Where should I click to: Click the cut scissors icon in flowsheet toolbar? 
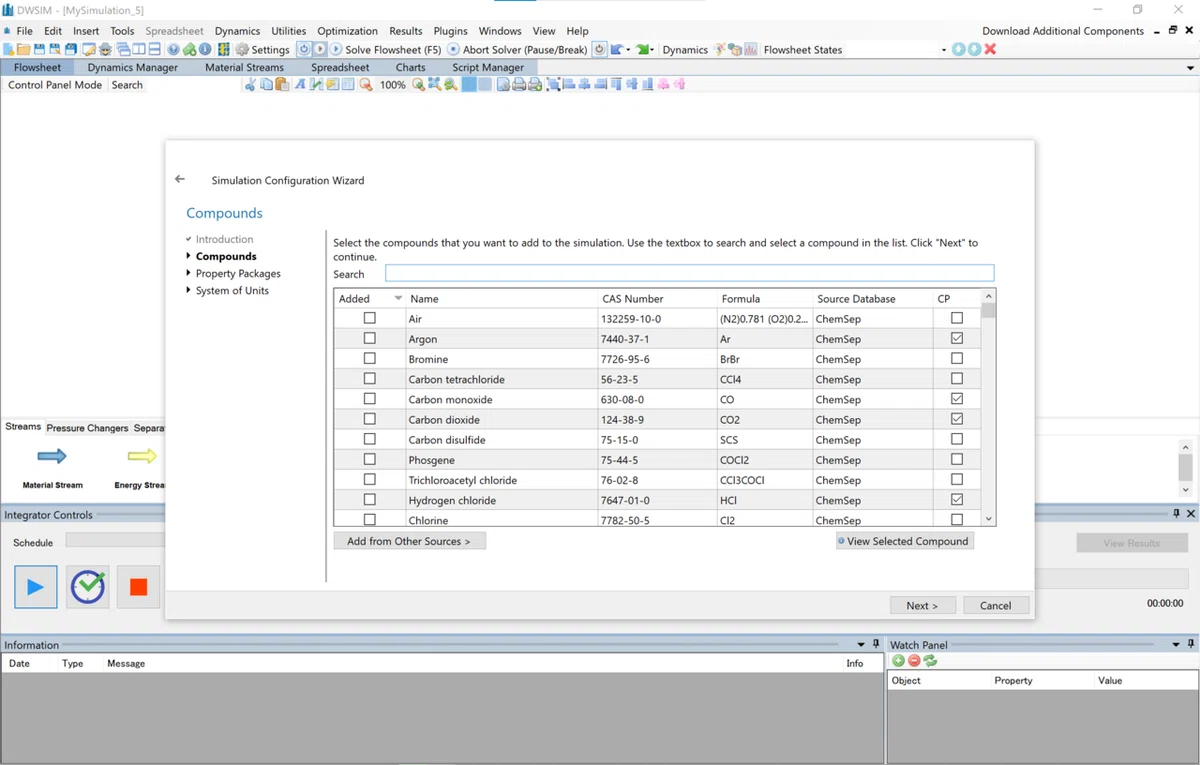coord(250,85)
